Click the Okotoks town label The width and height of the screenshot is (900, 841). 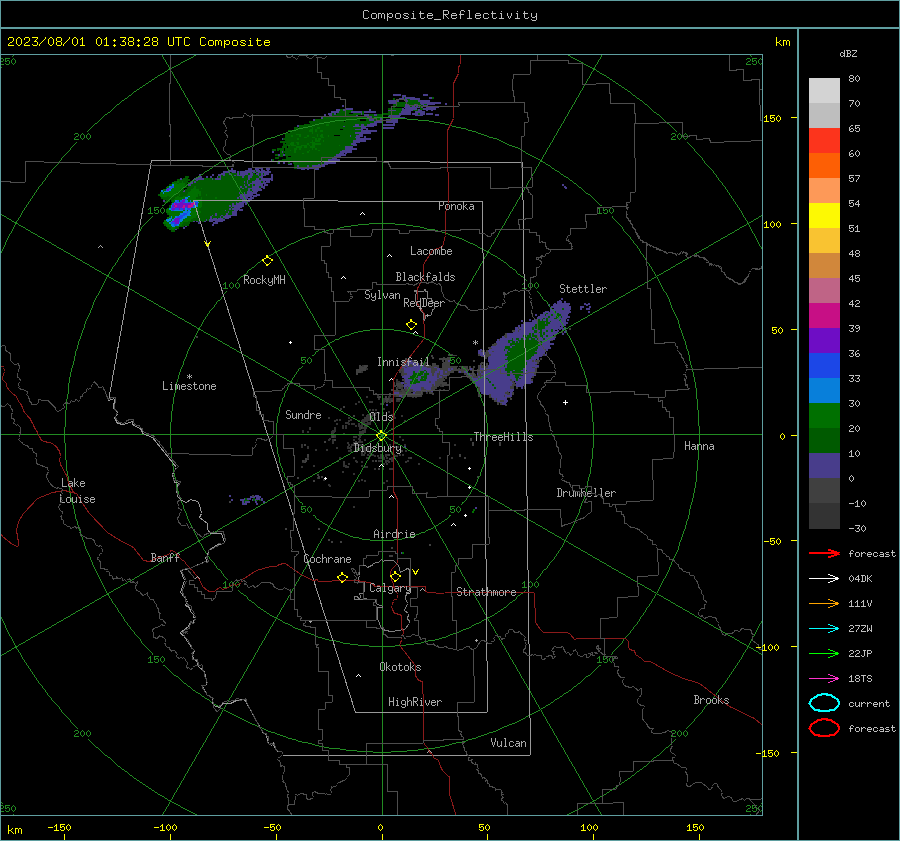coord(400,667)
